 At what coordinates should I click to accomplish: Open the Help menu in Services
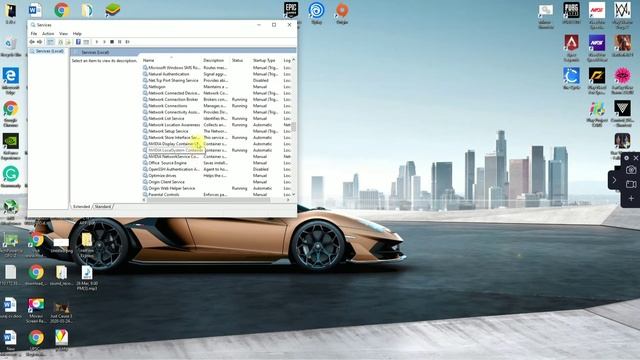[77, 33]
